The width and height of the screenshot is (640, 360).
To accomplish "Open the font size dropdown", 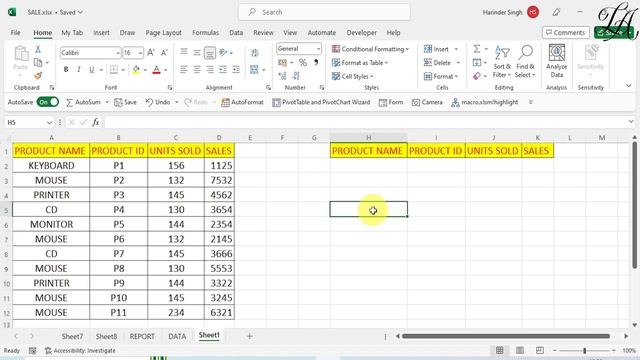I will pyautogui.click(x=140, y=53).
